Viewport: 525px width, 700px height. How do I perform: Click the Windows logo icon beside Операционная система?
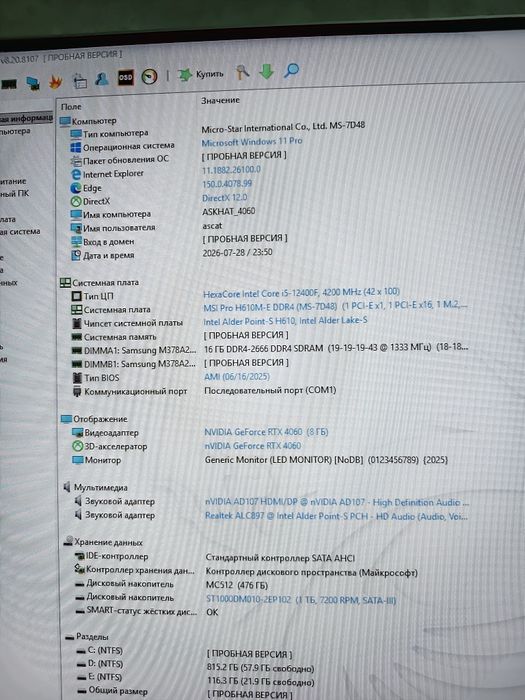pos(75,147)
